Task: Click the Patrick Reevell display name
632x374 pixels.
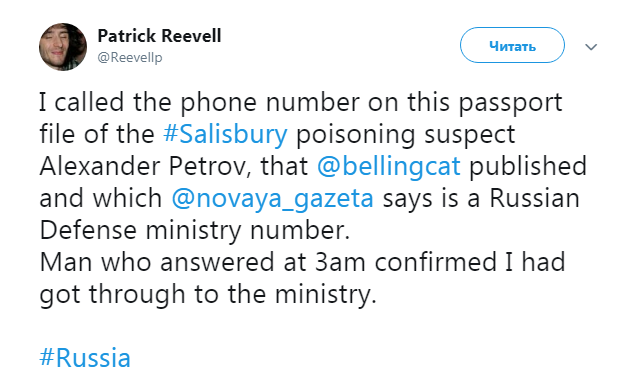Action: 159,36
